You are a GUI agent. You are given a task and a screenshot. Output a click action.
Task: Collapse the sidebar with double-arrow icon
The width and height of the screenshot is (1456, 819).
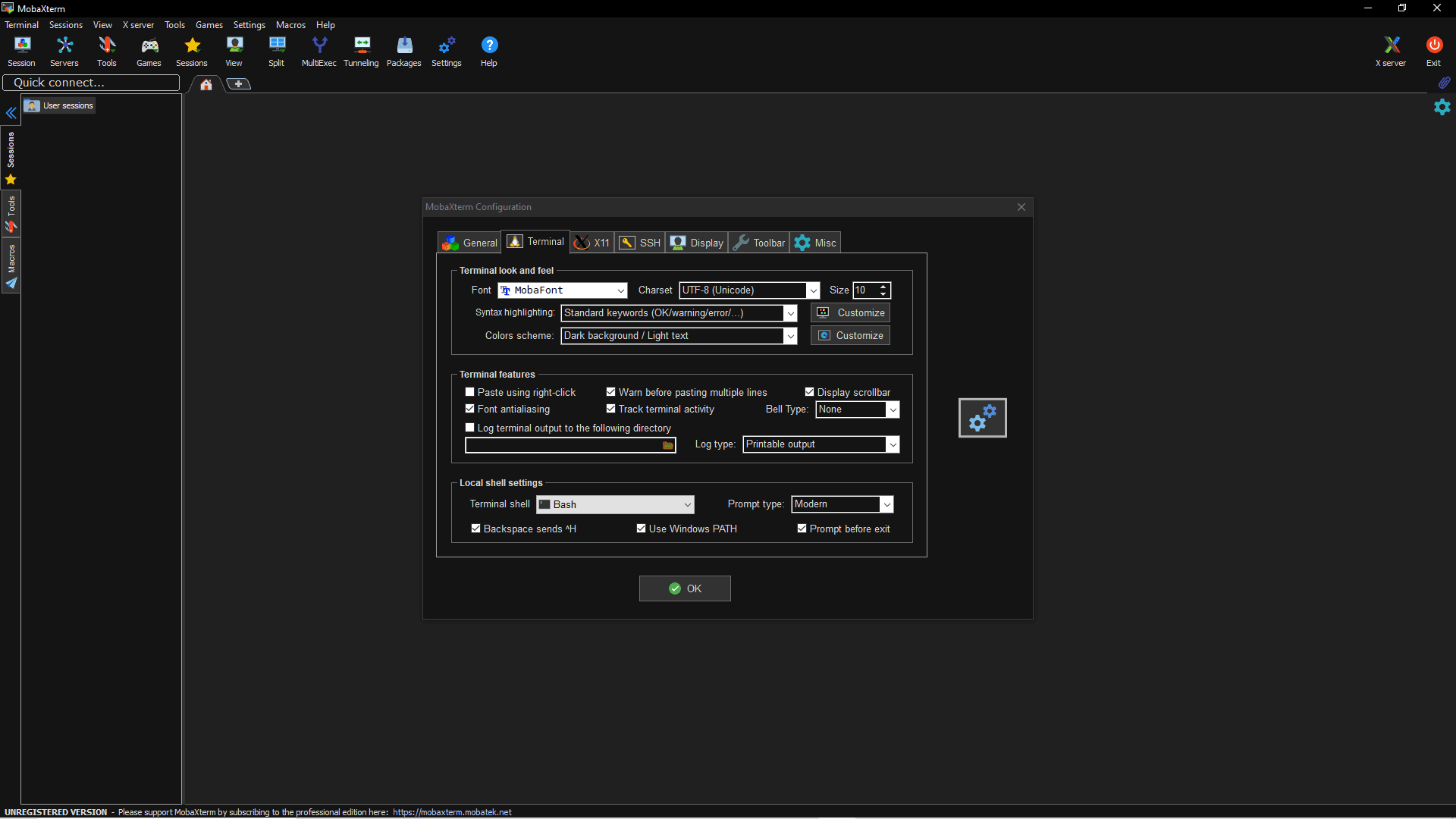pyautogui.click(x=11, y=113)
